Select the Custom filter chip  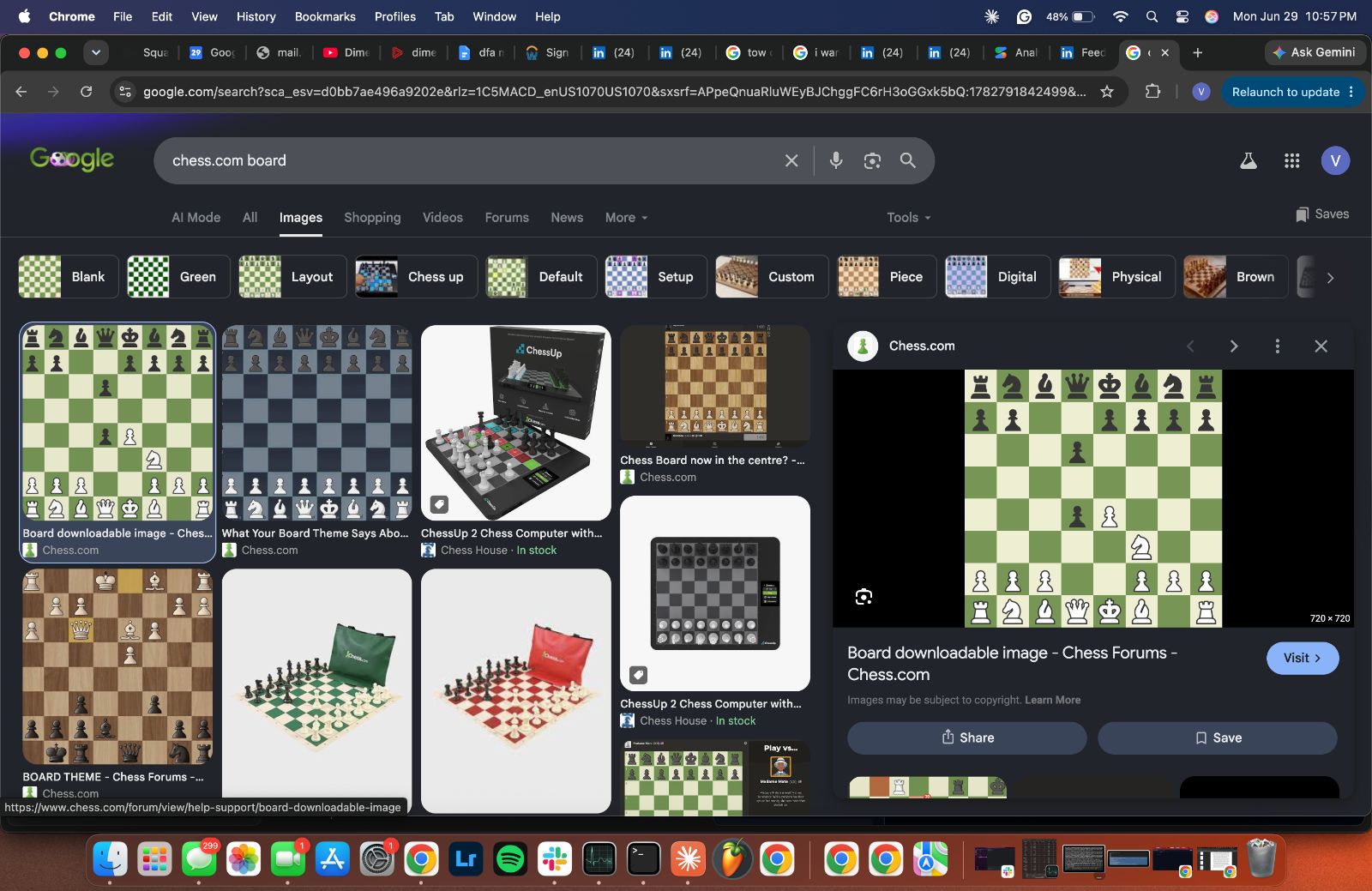772,277
